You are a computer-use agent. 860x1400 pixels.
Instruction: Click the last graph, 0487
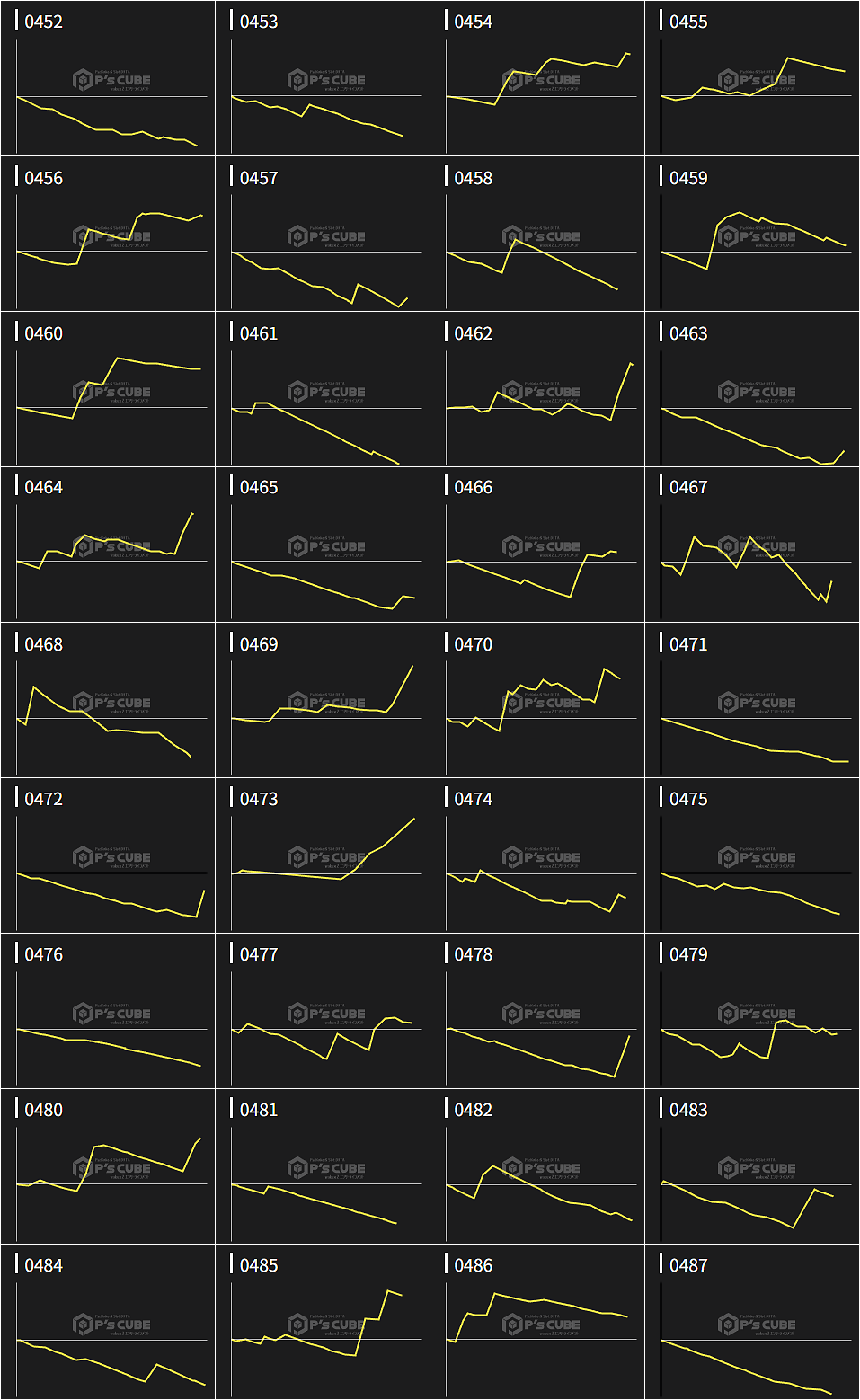752,1323
